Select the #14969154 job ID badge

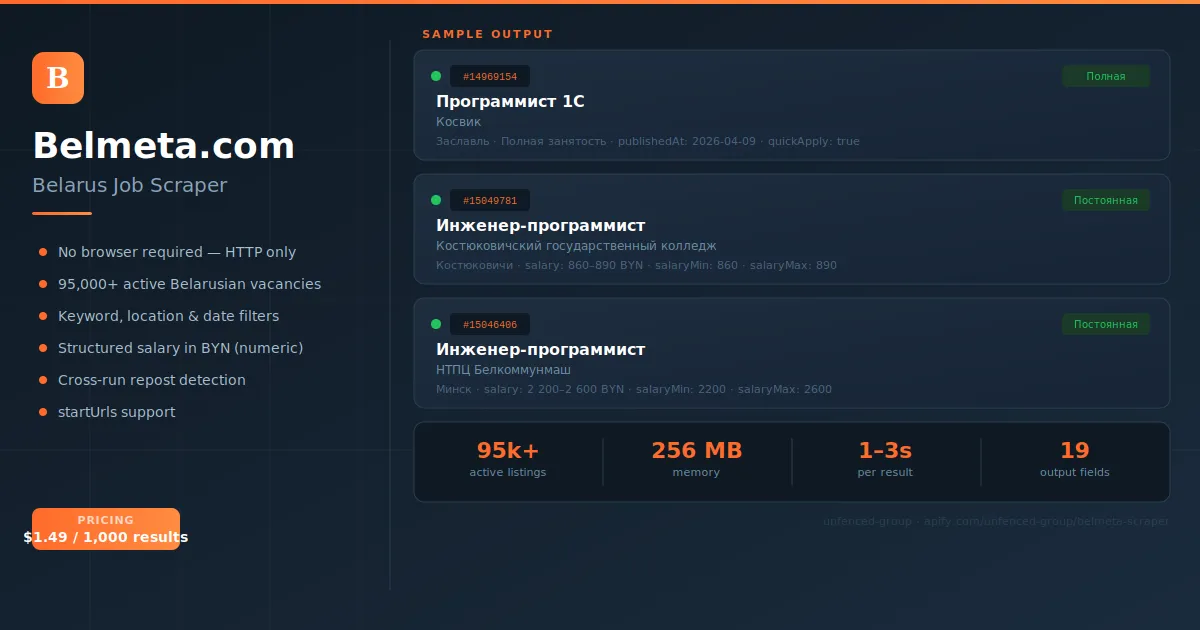click(x=490, y=77)
